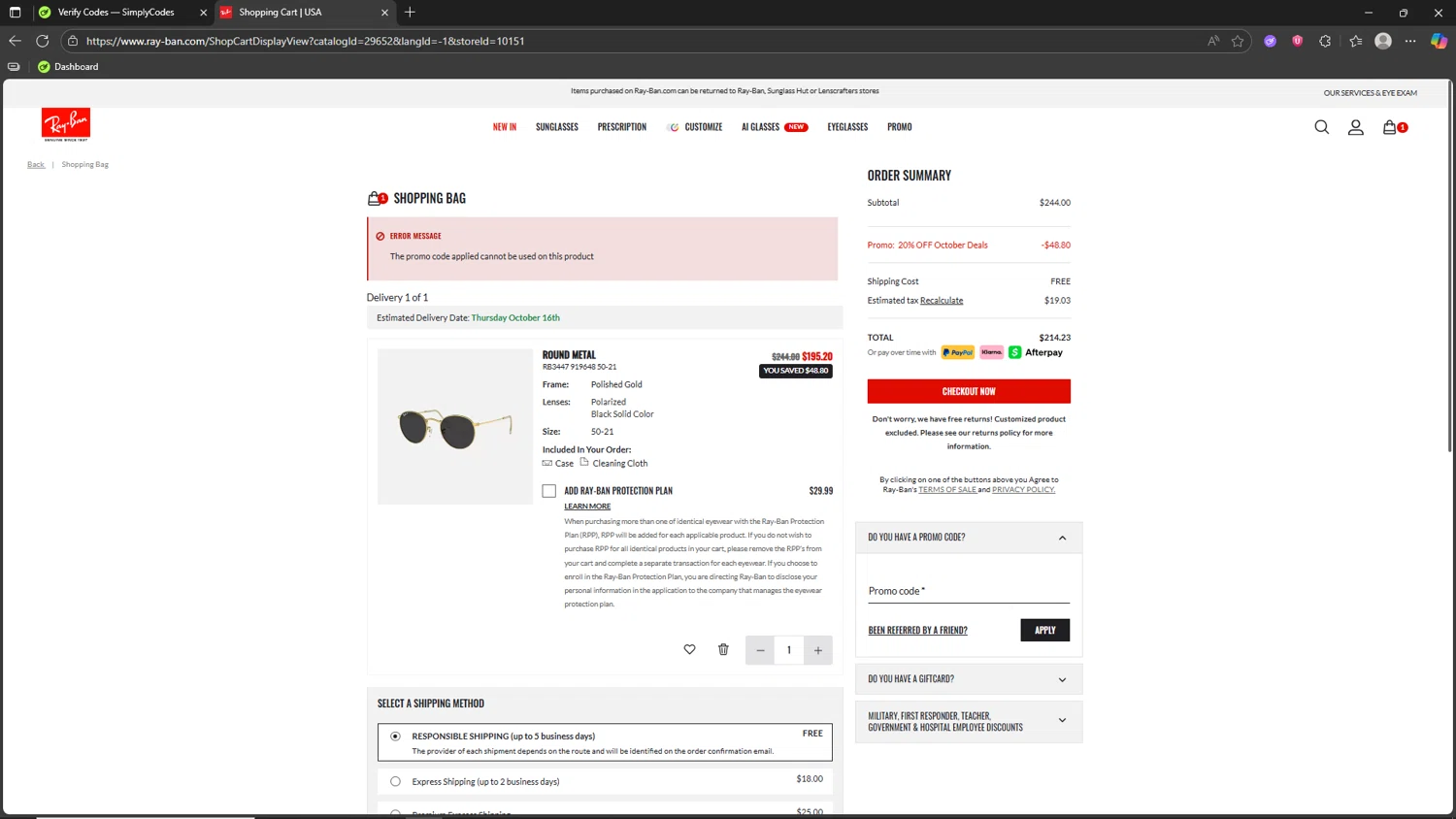Refresh the page with reload icon
This screenshot has height=819, width=1456.
(x=42, y=41)
